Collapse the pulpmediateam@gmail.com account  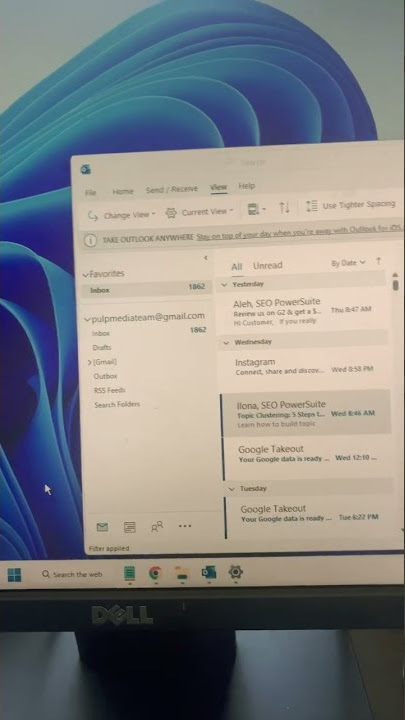pos(87,319)
